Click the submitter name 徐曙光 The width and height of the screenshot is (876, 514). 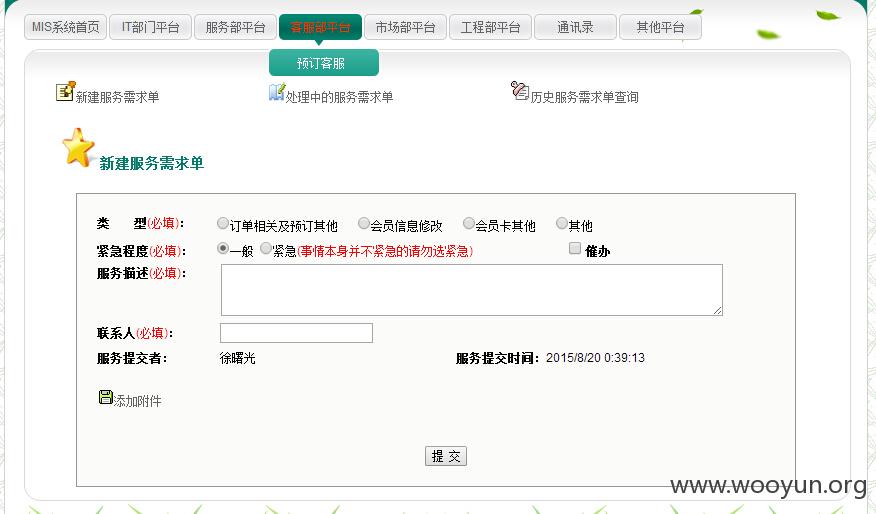[x=237, y=358]
